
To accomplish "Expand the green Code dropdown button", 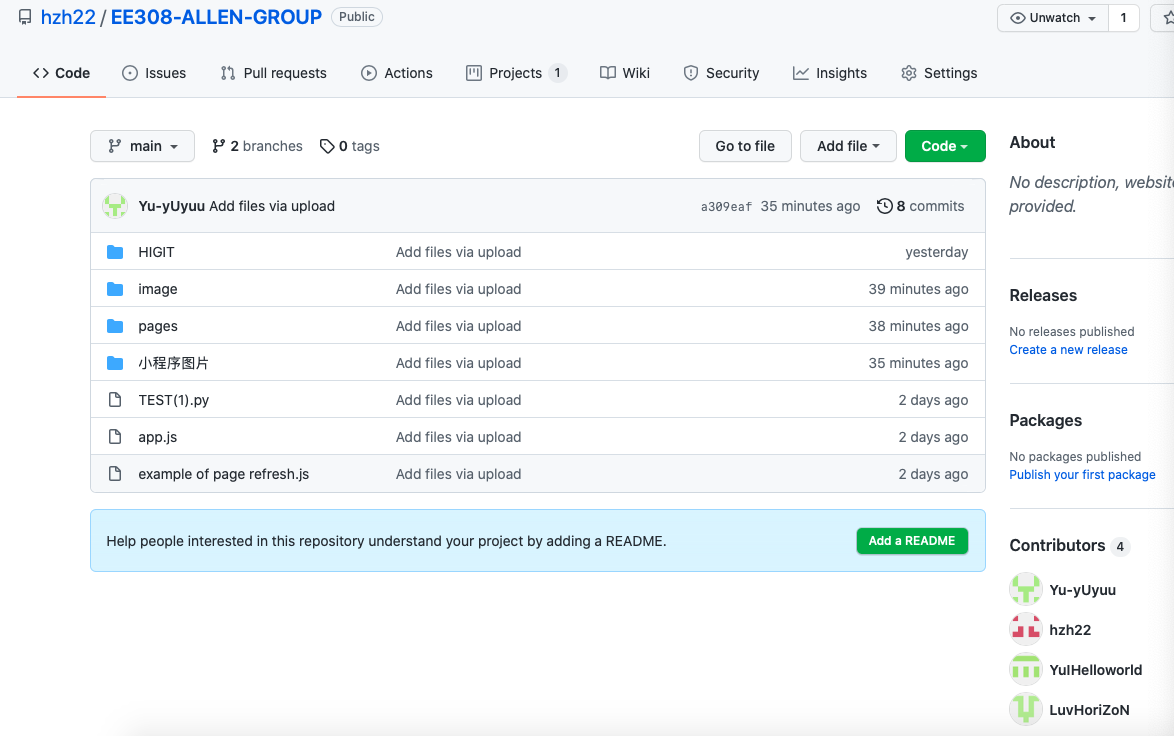I will (x=945, y=146).
